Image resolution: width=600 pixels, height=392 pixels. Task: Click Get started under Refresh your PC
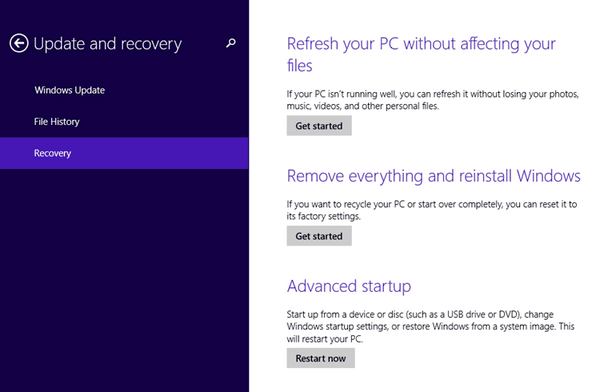coord(319,126)
